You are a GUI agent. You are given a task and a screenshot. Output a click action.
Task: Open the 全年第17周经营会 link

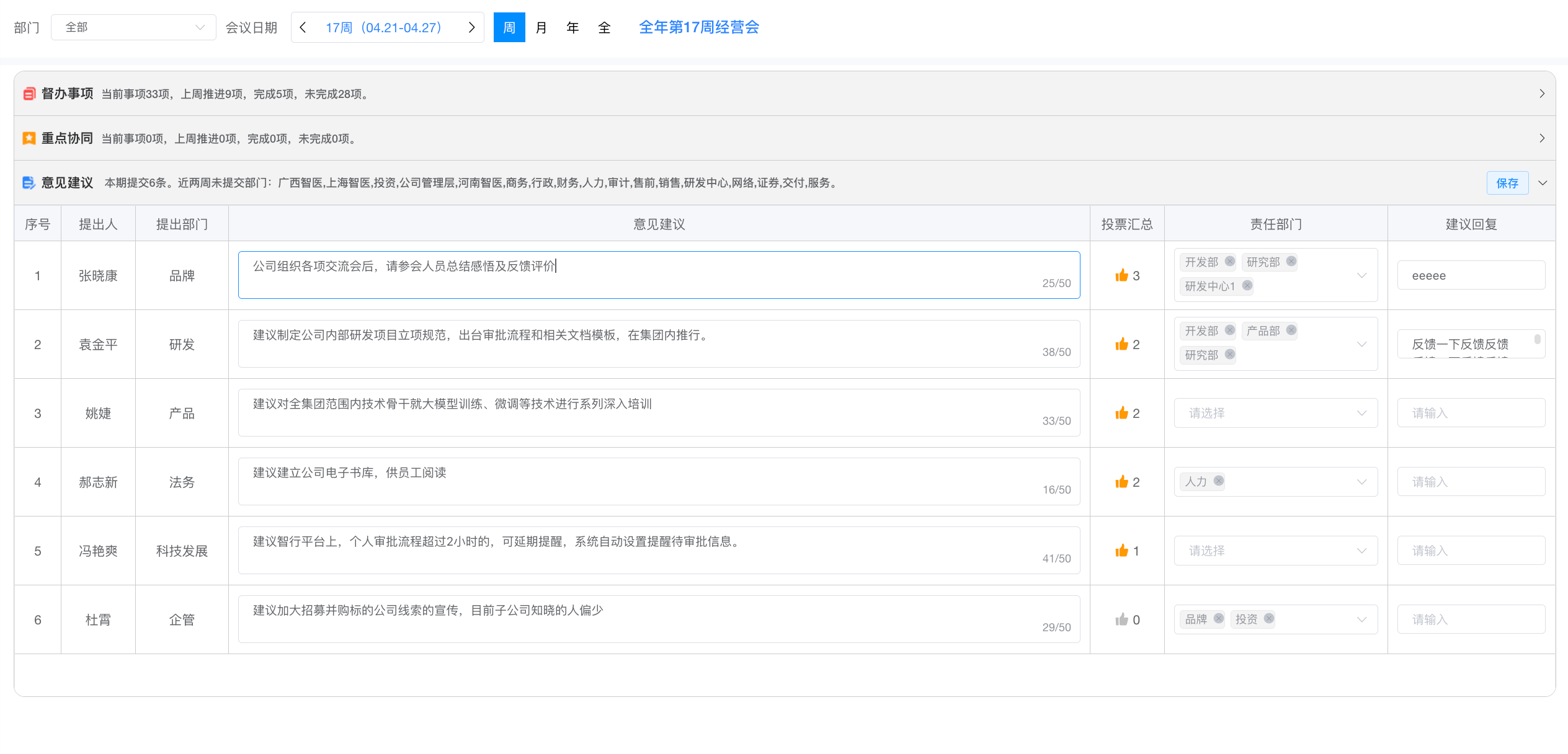(699, 27)
